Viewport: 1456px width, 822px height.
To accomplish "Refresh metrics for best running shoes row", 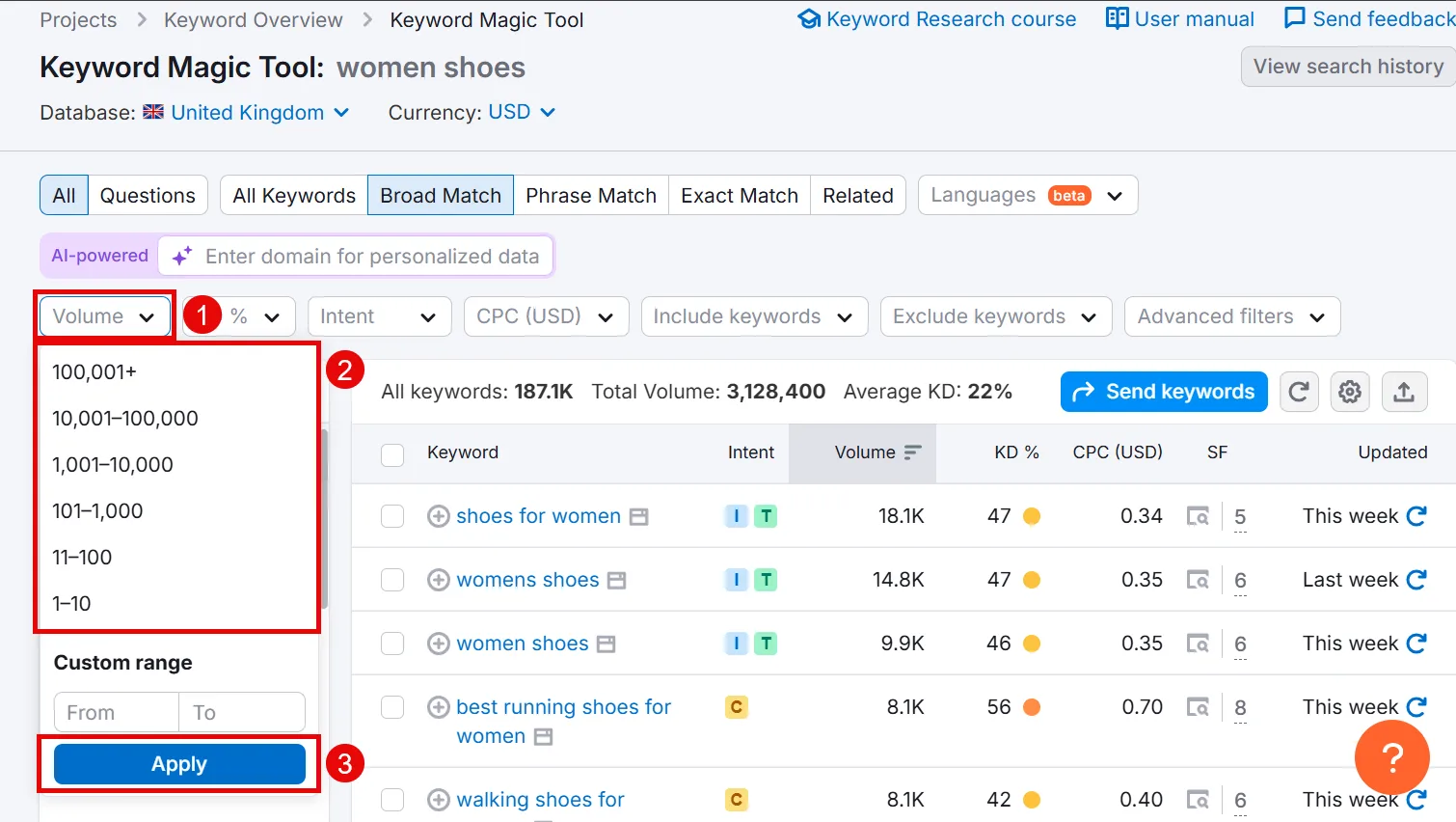I will (x=1416, y=707).
